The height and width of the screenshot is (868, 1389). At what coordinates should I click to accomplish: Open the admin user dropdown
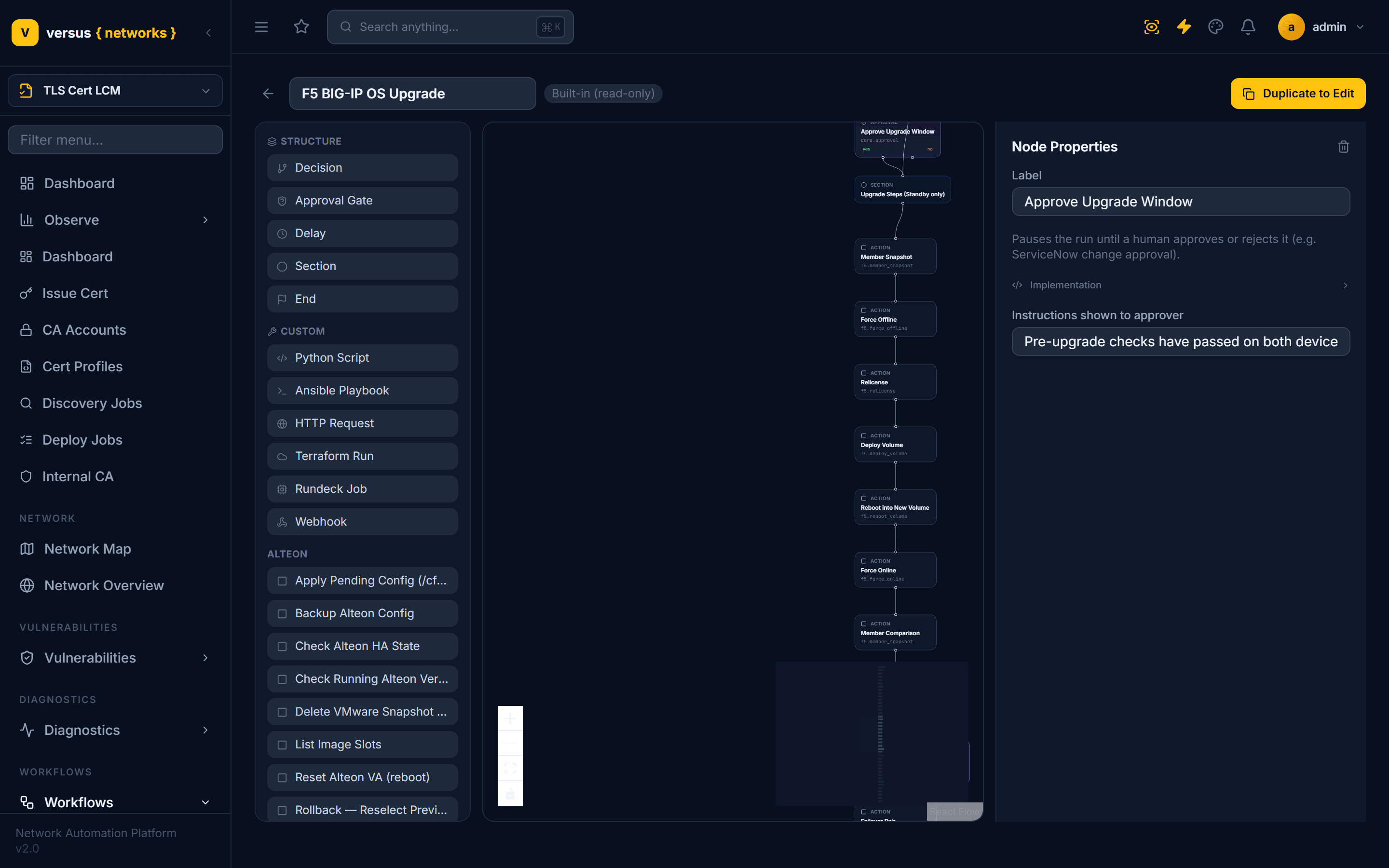[x=1321, y=27]
